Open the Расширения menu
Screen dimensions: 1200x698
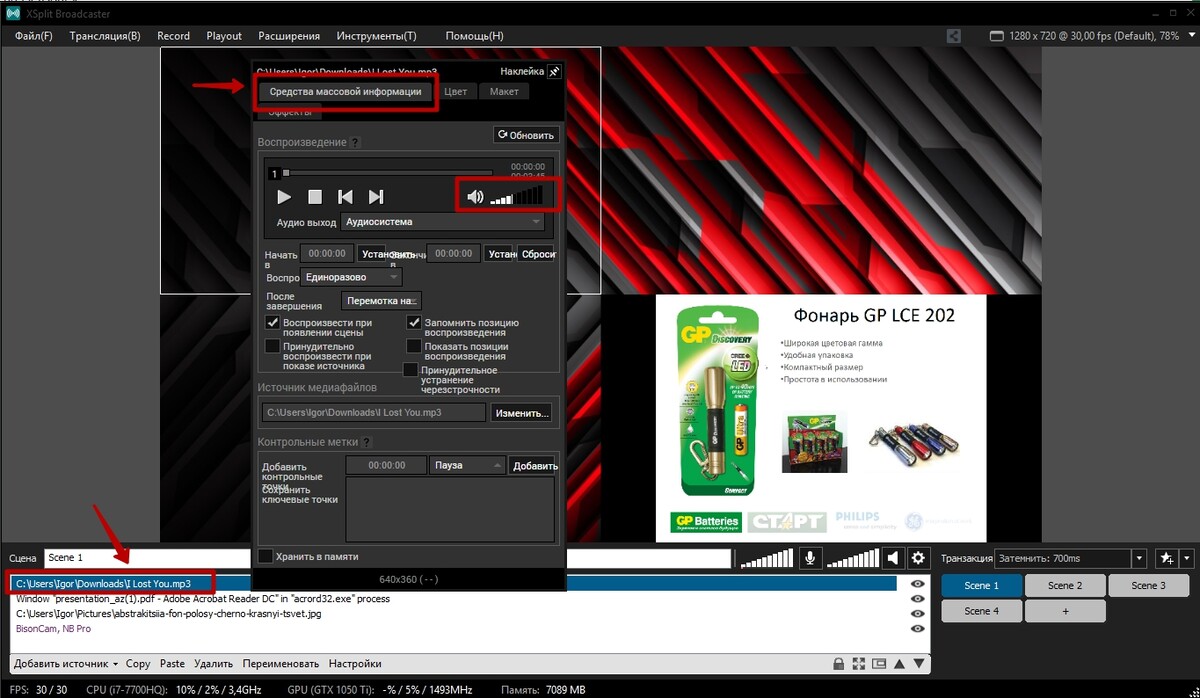pos(289,36)
